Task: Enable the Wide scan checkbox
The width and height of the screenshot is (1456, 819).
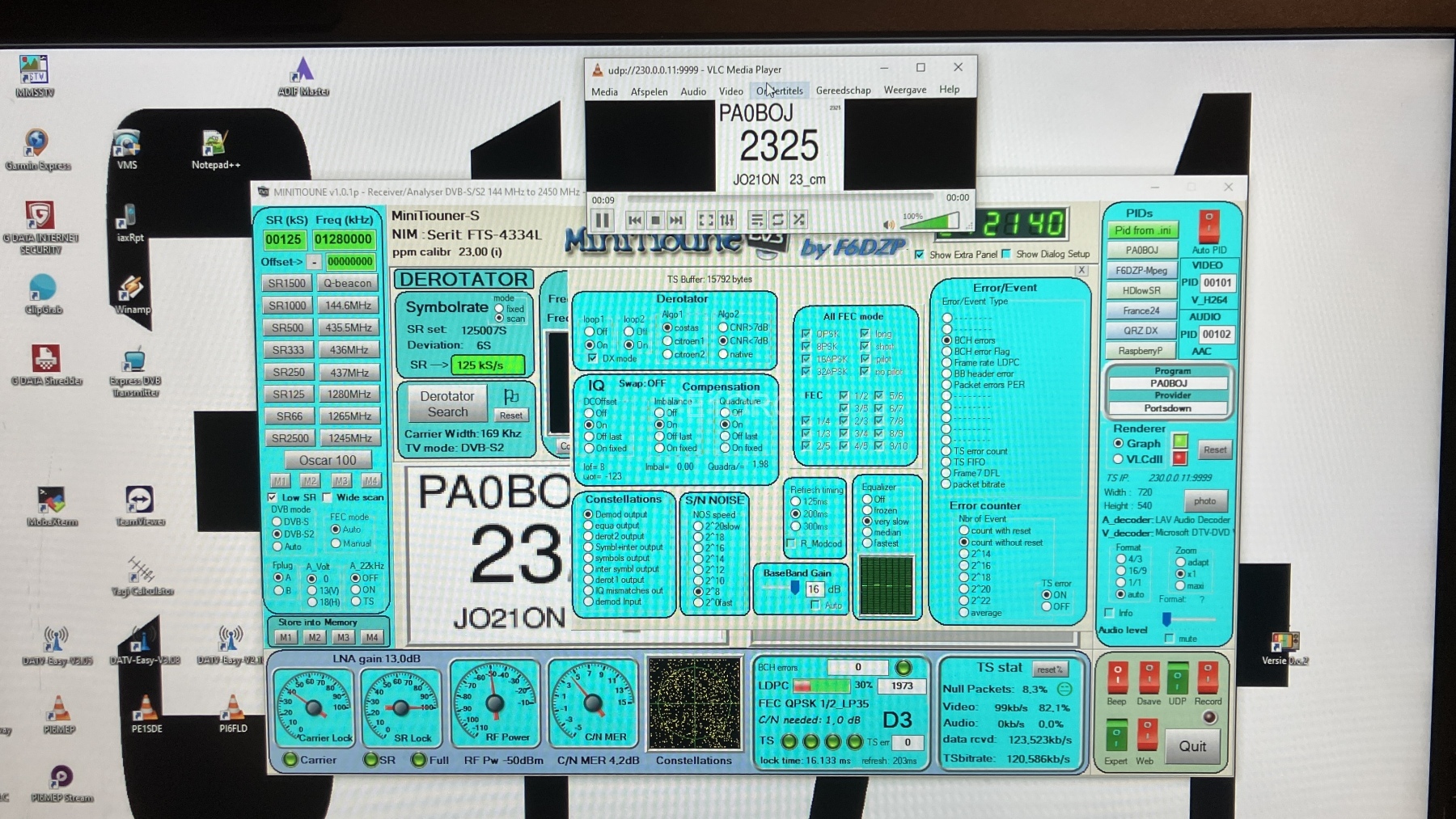Action: click(x=328, y=497)
